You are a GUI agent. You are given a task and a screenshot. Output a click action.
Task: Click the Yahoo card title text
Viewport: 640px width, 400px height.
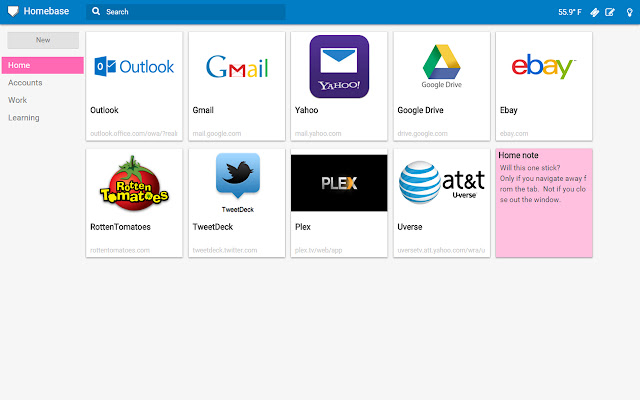(x=307, y=110)
